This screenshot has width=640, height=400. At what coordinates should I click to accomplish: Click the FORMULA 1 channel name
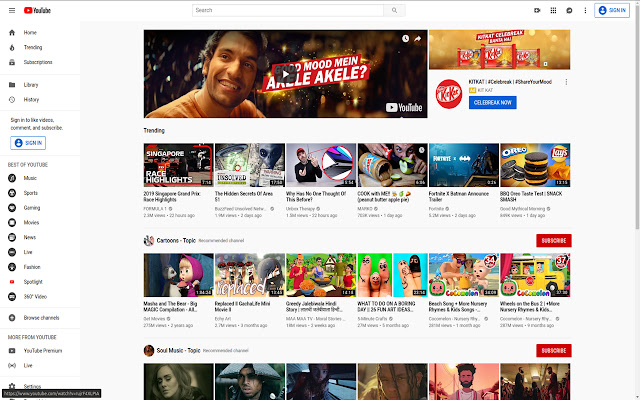pos(155,209)
